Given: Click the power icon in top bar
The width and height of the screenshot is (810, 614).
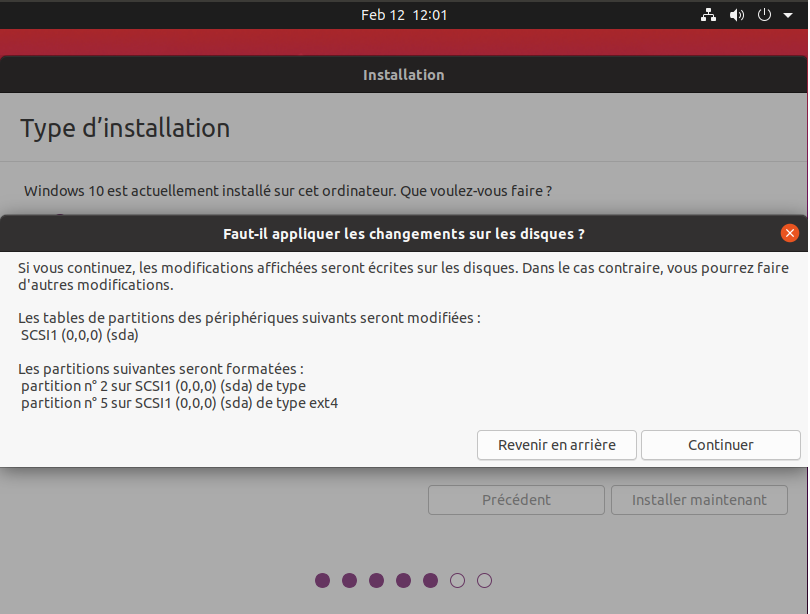Looking at the screenshot, I should click(764, 15).
